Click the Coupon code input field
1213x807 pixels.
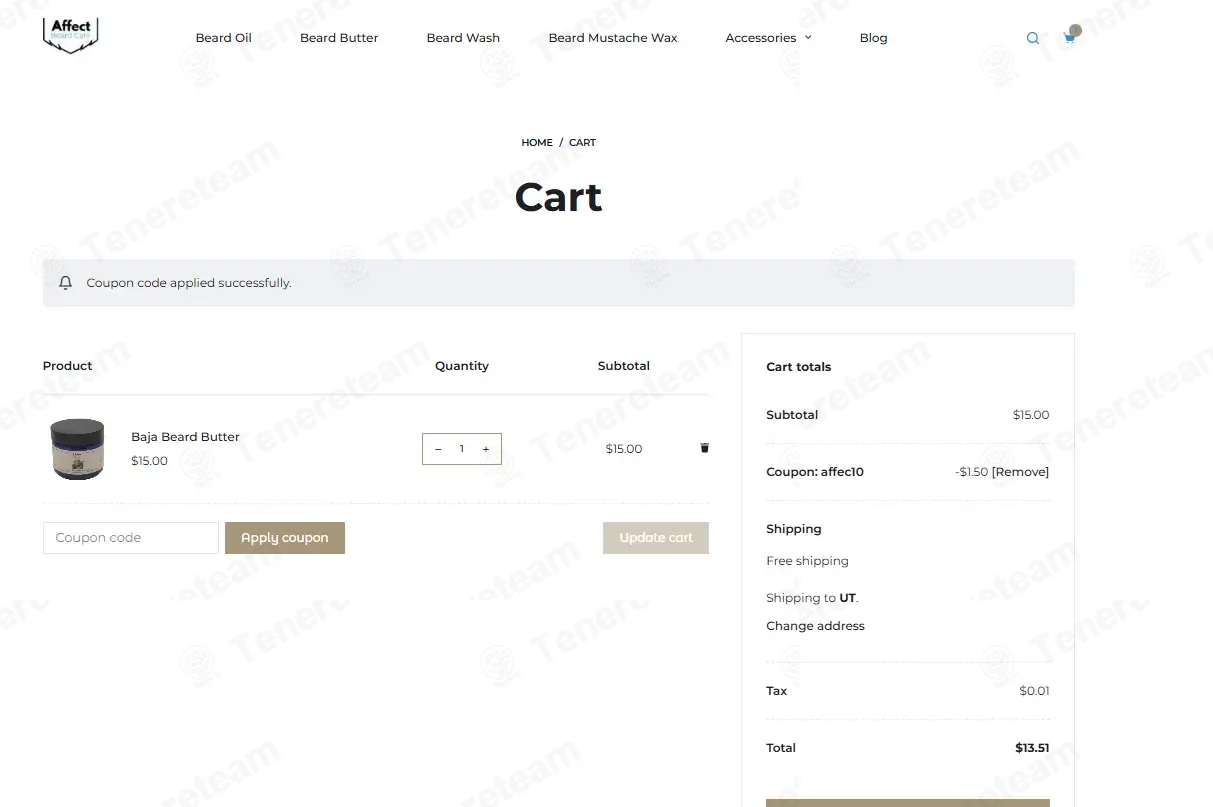(x=131, y=538)
